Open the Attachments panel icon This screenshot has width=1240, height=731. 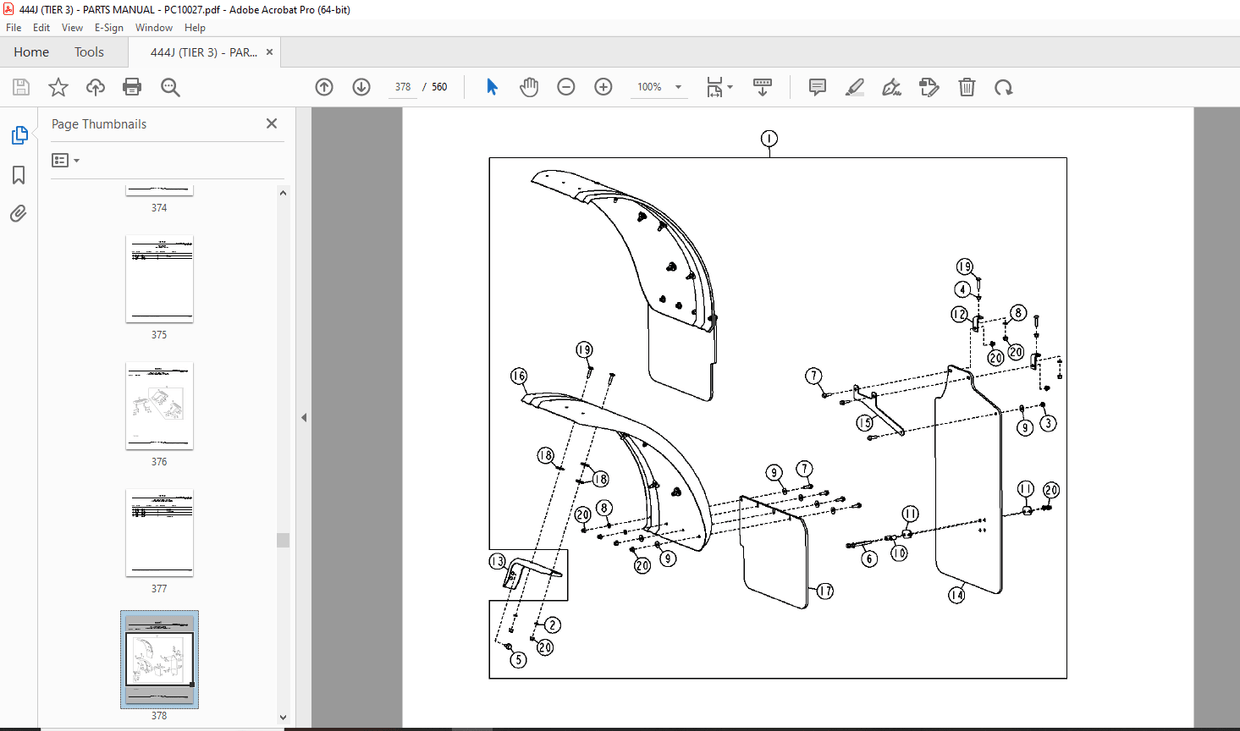click(x=18, y=213)
